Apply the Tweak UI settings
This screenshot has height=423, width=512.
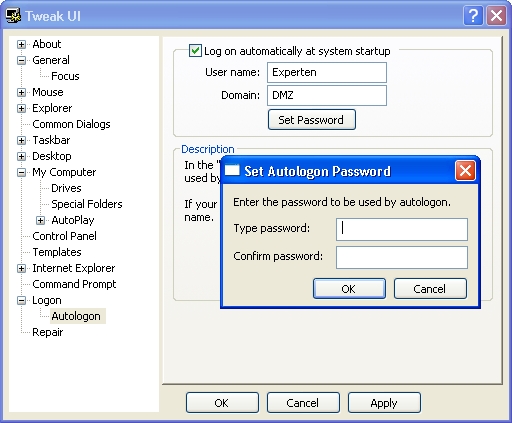click(x=384, y=403)
